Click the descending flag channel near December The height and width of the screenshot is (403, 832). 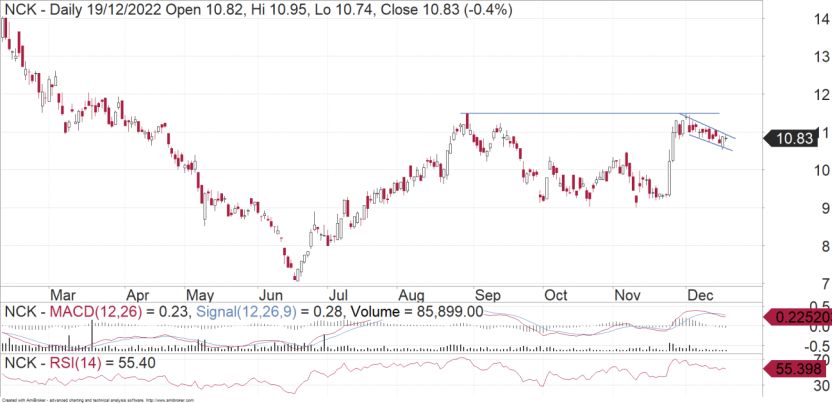tap(710, 133)
